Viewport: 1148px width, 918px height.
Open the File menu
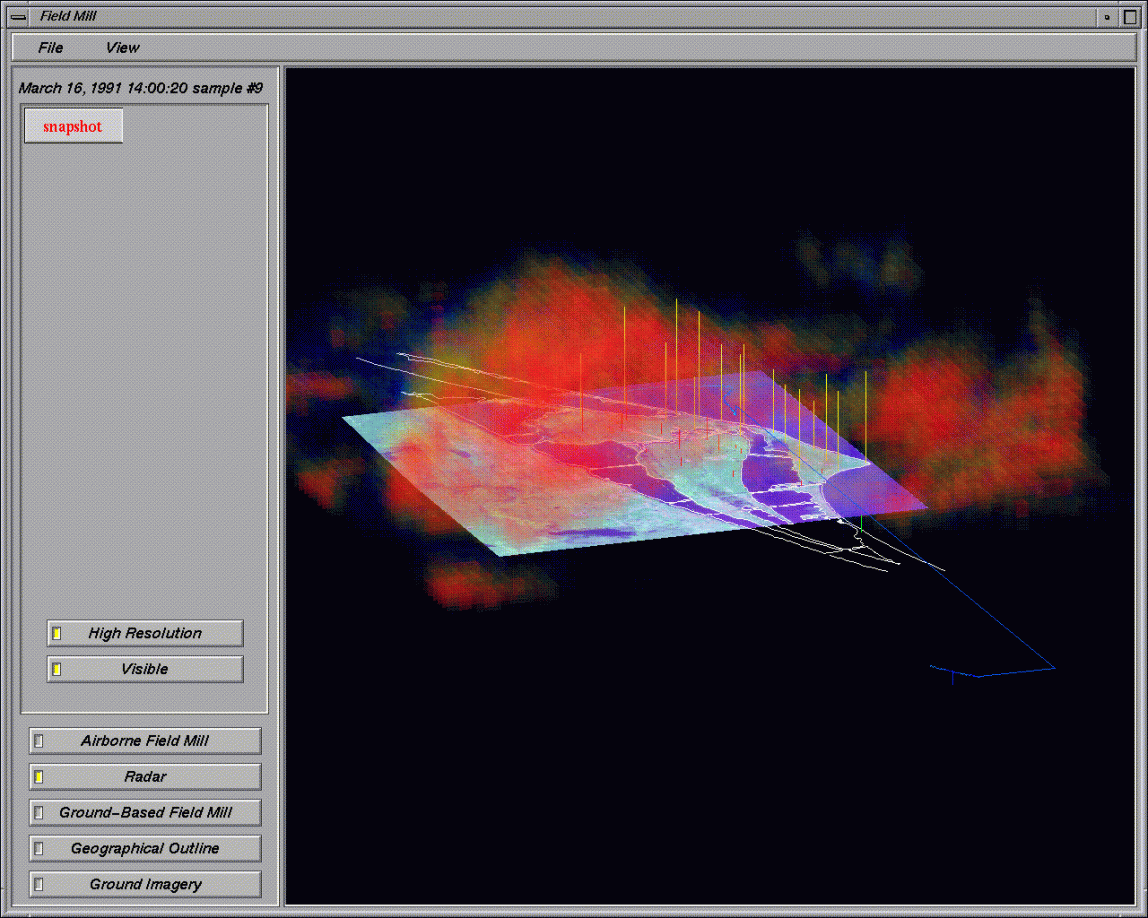pos(50,47)
